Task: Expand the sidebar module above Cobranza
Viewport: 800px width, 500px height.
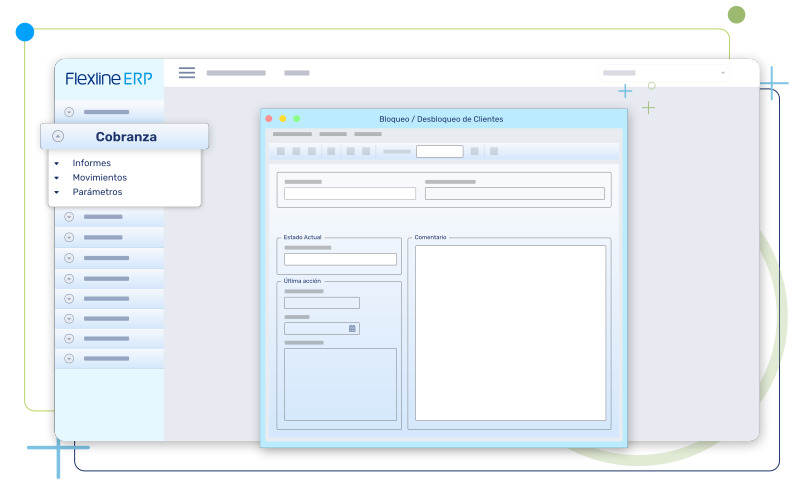Action: coord(69,112)
